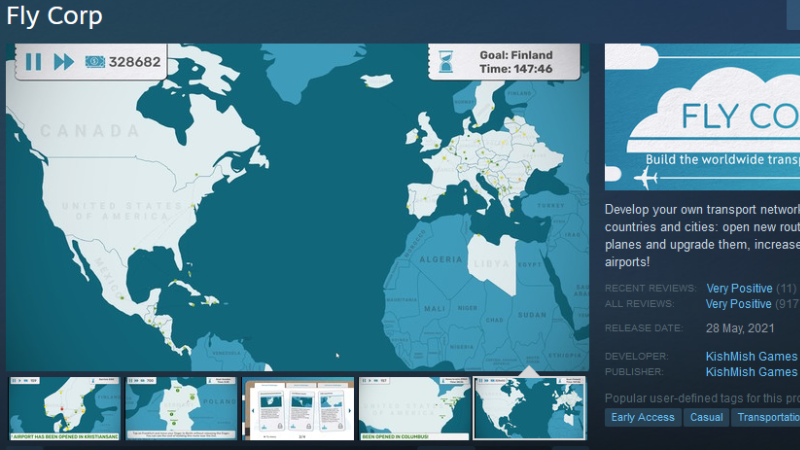
Task: Click the money banknote icon beside 328682
Action: tap(95, 62)
